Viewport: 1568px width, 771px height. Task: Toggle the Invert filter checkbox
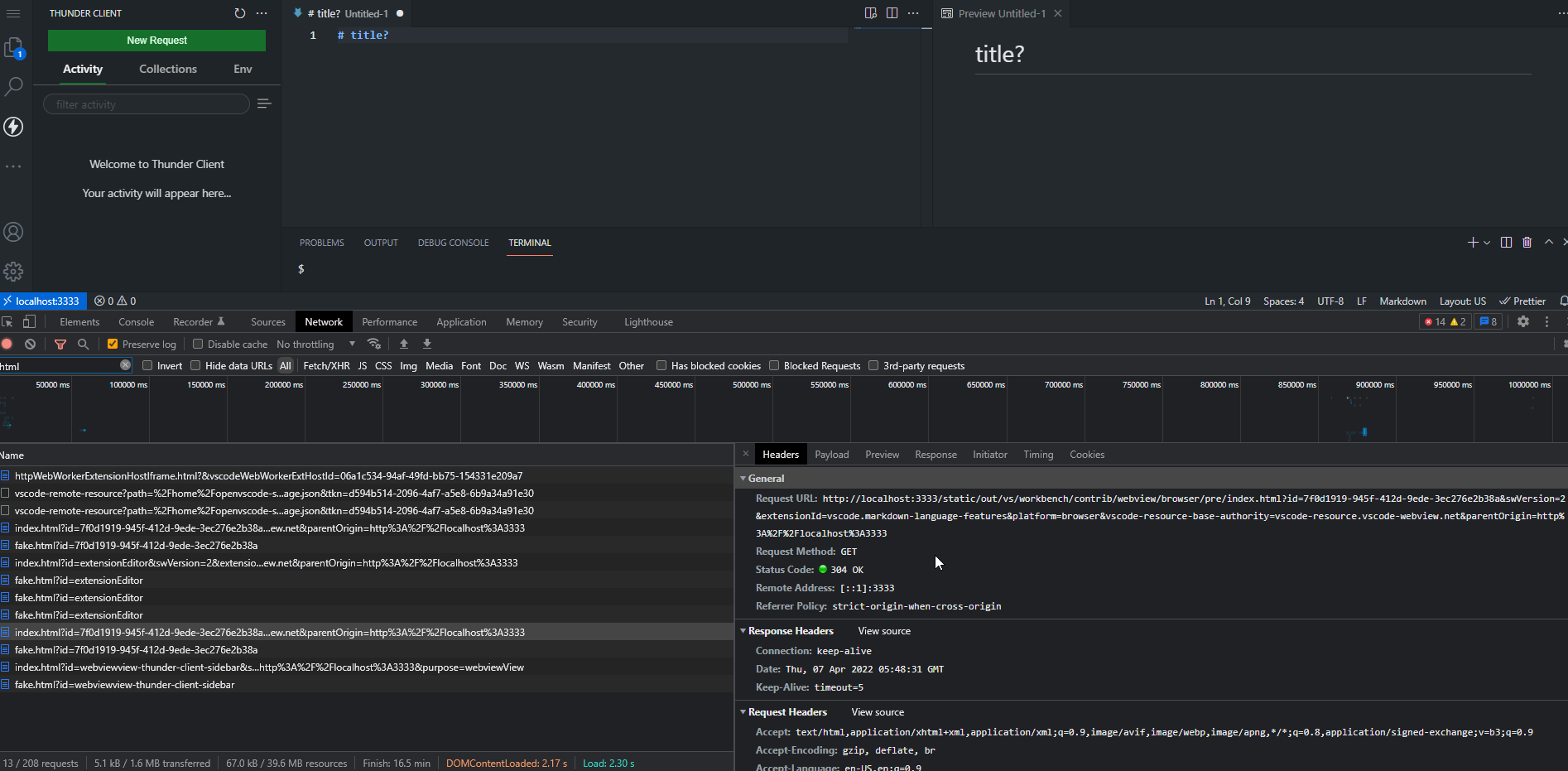(x=147, y=365)
